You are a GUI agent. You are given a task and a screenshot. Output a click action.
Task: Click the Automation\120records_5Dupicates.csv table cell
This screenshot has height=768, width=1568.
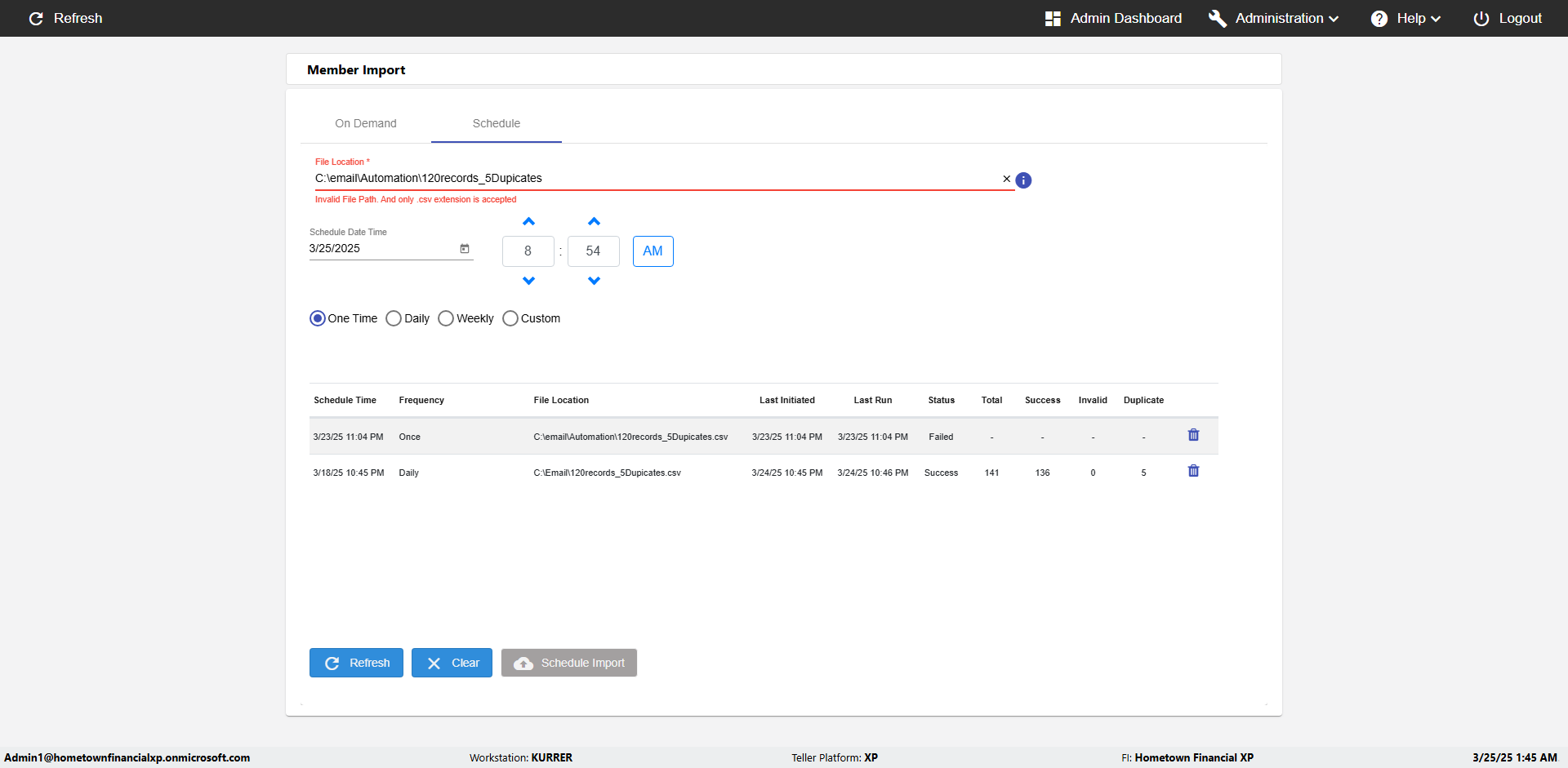click(630, 437)
